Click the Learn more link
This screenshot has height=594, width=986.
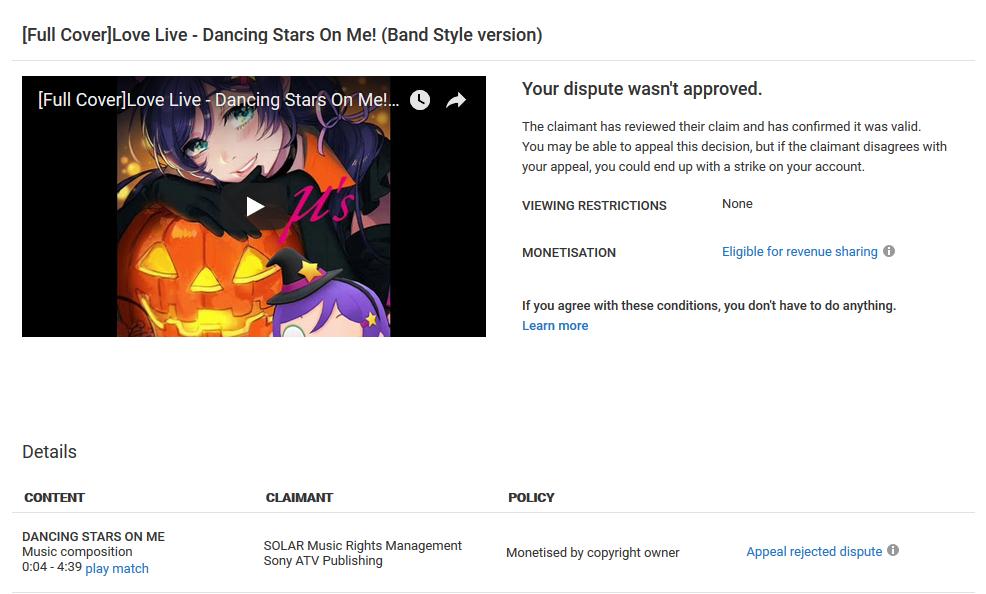point(555,326)
